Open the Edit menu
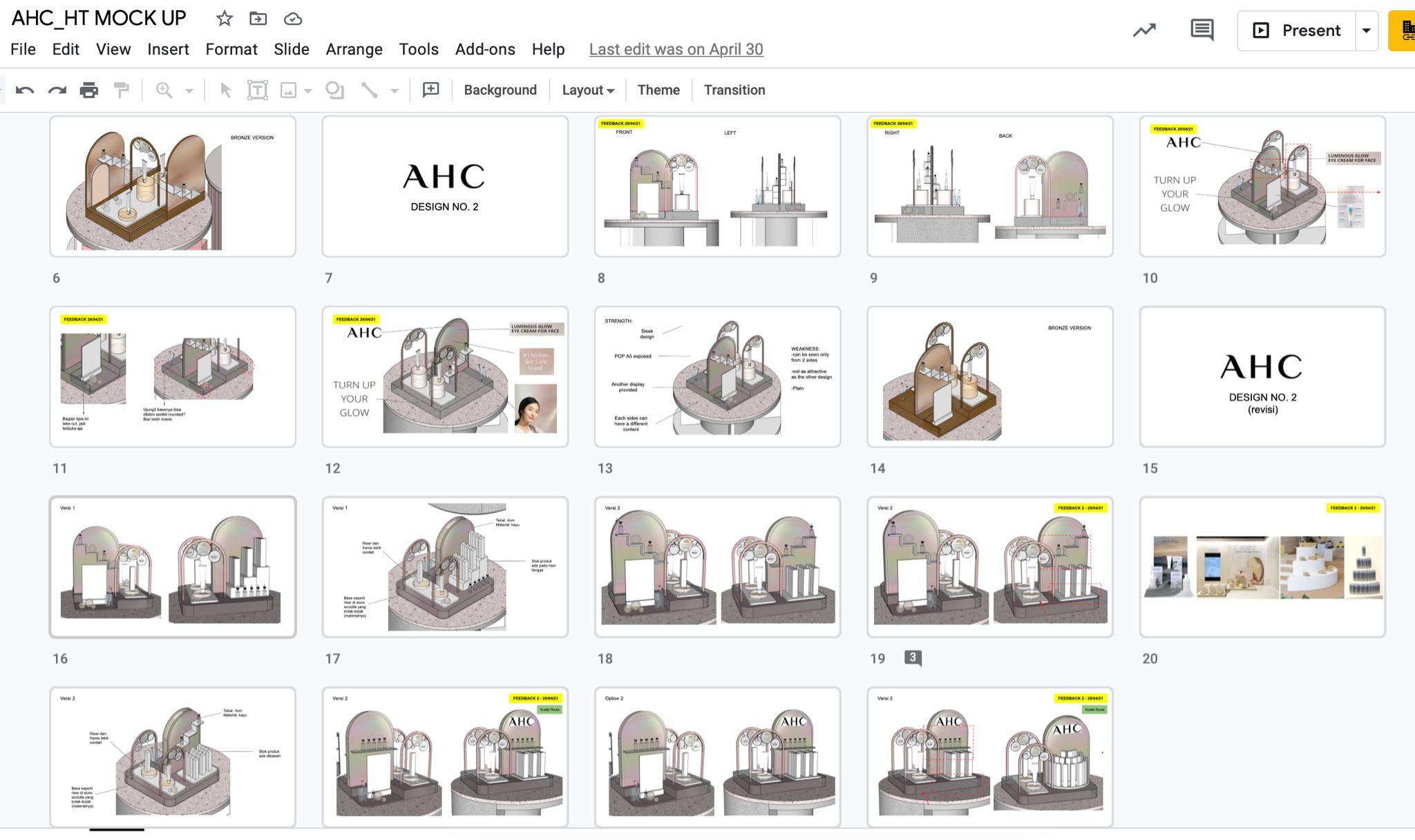Image resolution: width=1415 pixels, height=840 pixels. (66, 49)
